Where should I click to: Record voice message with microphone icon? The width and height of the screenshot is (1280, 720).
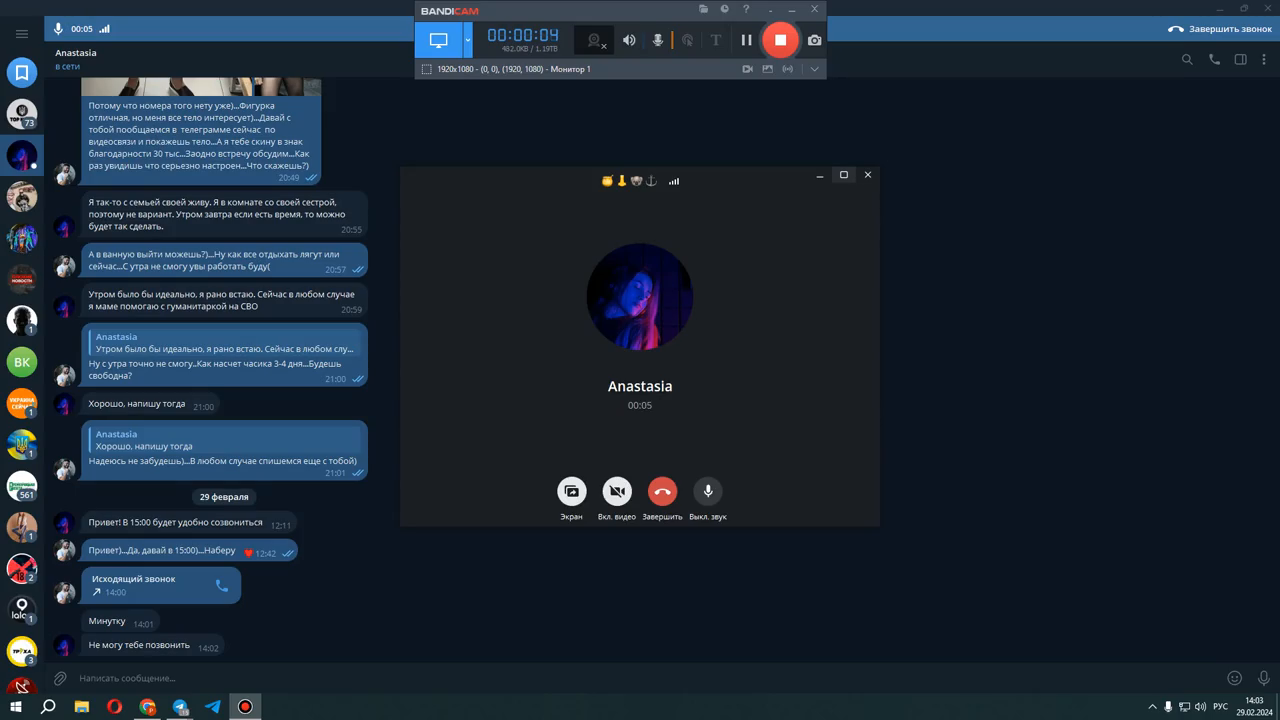pos(1263,678)
